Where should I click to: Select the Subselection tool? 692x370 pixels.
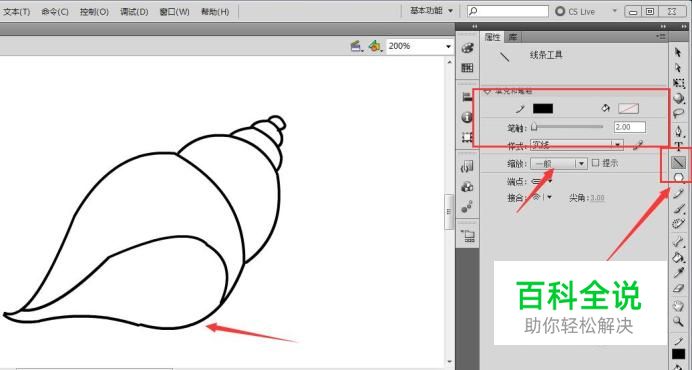click(x=678, y=68)
